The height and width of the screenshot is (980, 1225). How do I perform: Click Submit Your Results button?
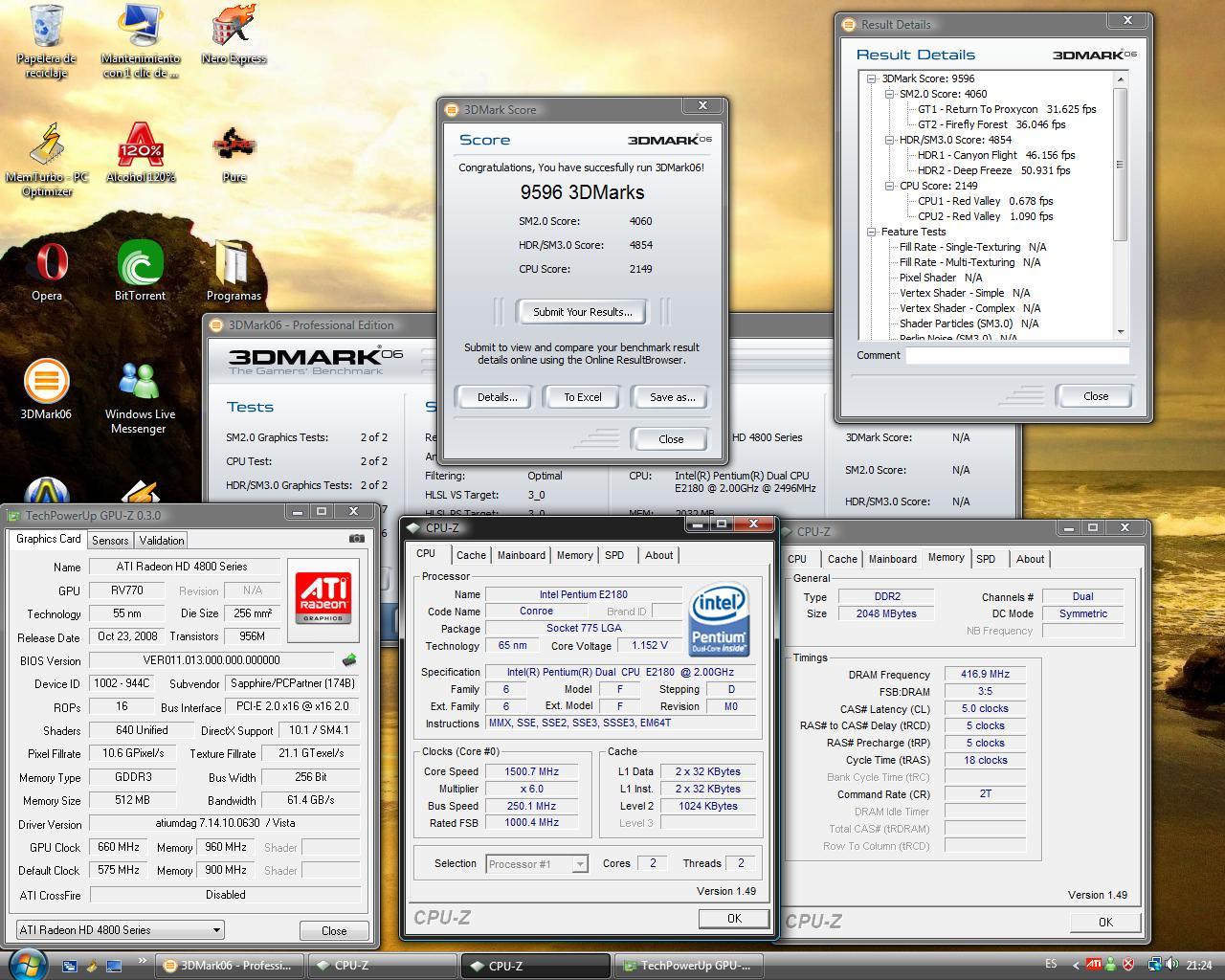tap(582, 311)
